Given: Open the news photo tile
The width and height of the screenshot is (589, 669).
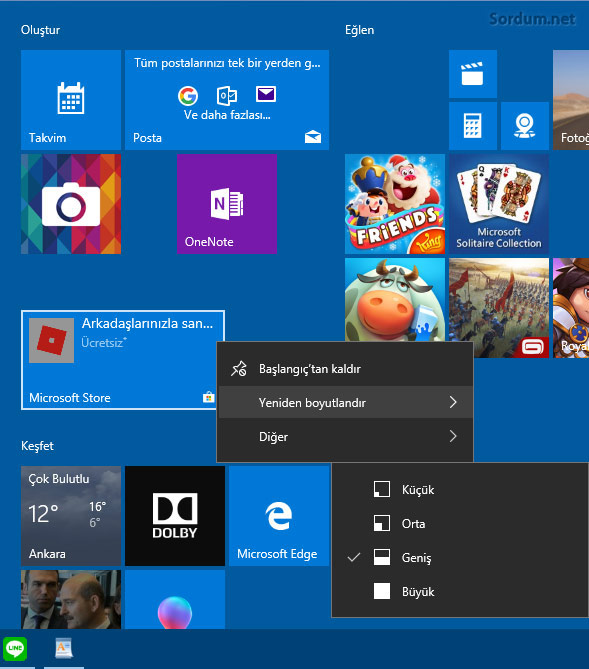Looking at the screenshot, I should click(71, 599).
